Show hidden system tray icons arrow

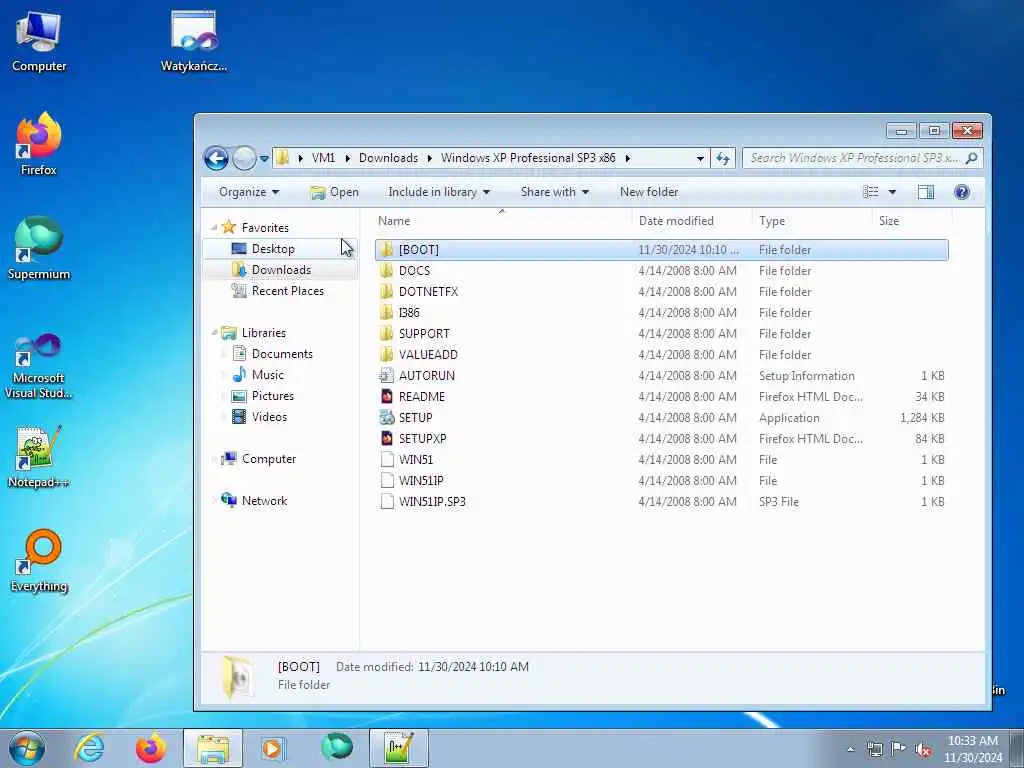(x=850, y=749)
